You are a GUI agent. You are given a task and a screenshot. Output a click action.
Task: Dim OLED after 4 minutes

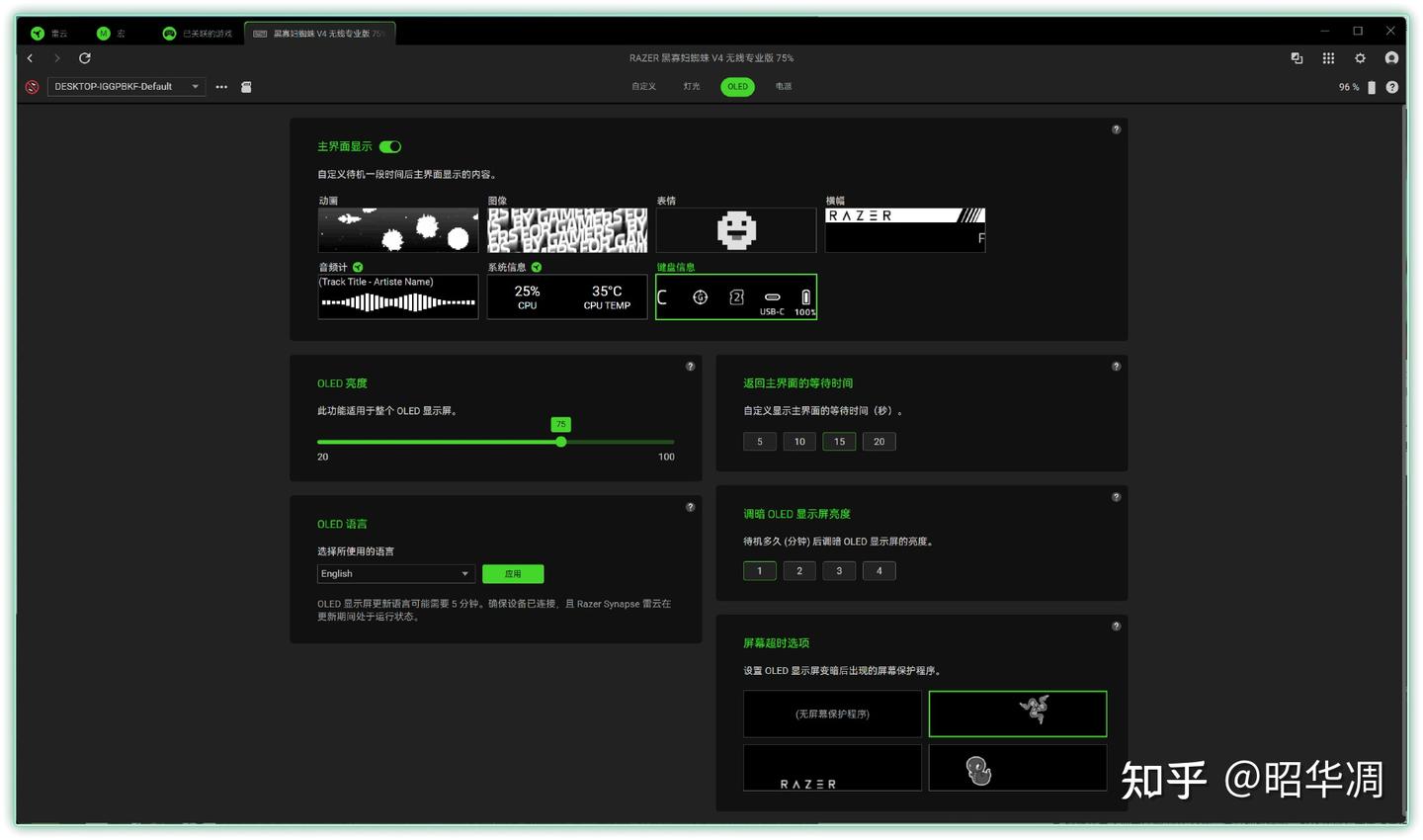pos(879,571)
